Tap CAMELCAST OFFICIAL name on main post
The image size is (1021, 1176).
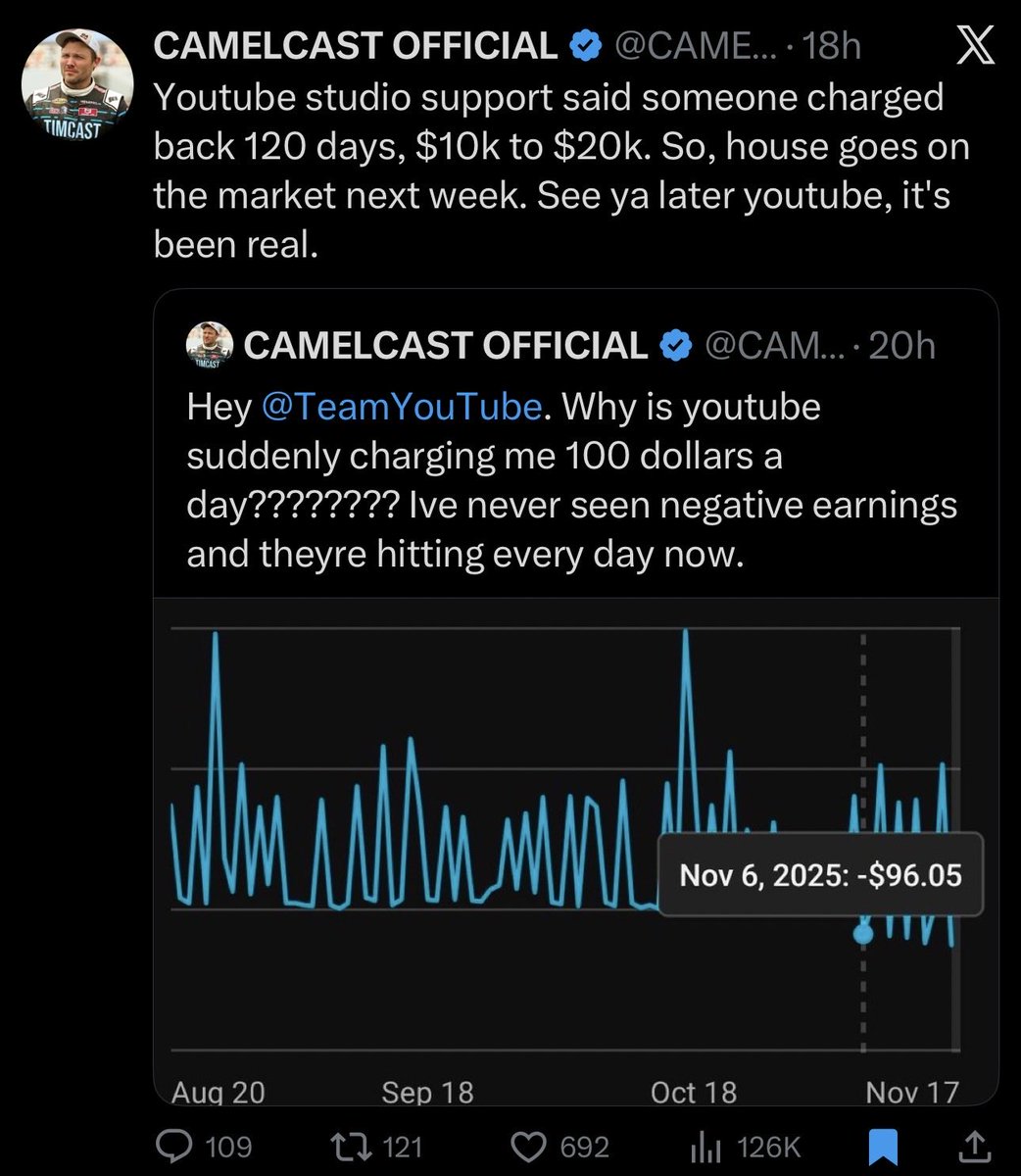pyautogui.click(x=356, y=46)
